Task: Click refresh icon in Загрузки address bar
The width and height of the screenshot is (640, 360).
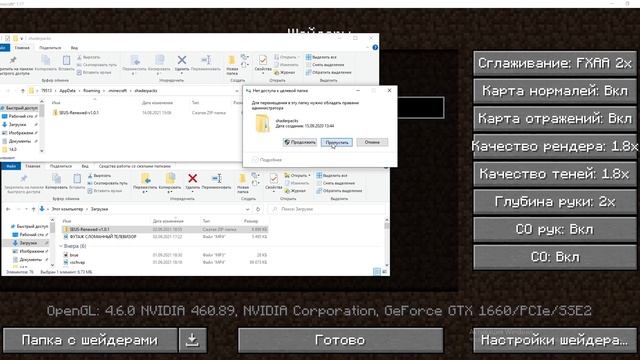Action: (258, 209)
